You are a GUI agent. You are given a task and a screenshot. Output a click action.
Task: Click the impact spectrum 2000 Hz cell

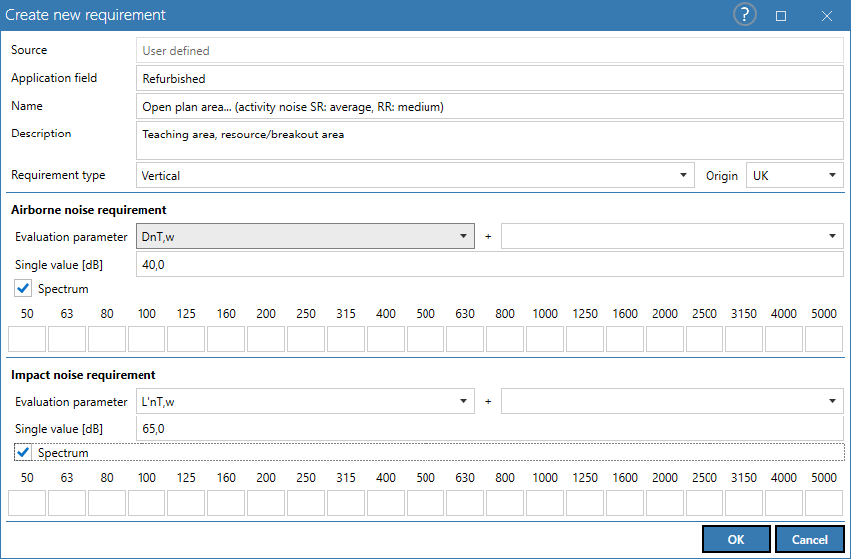665,503
